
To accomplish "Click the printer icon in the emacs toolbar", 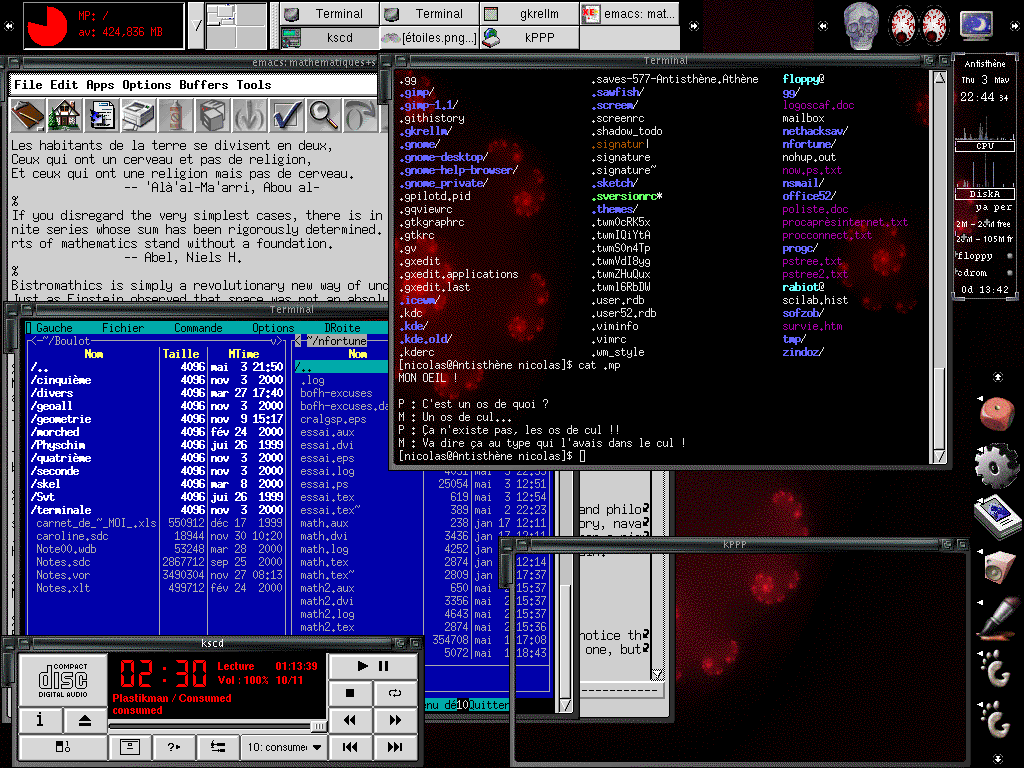I will (138, 116).
